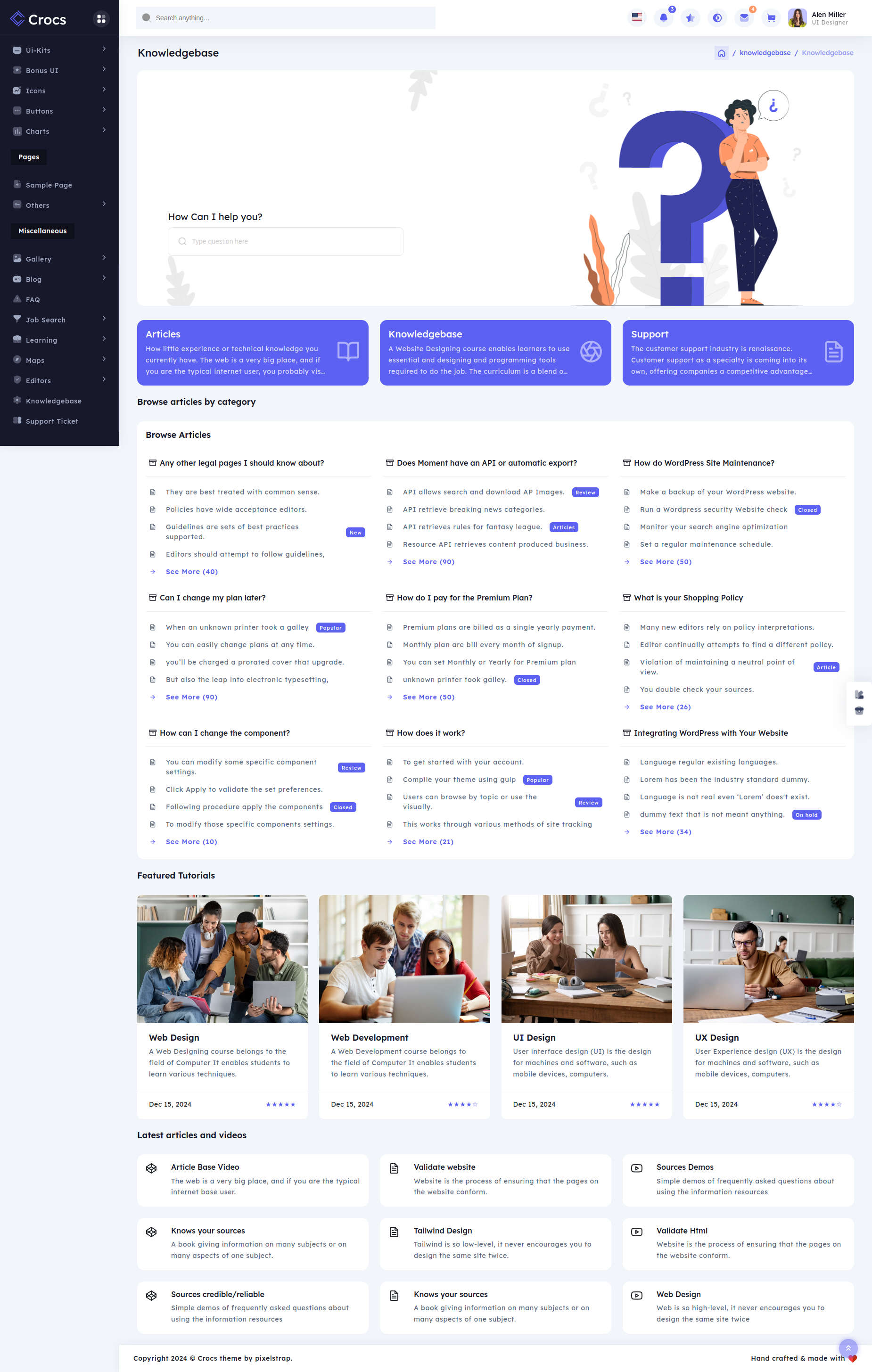Open the US flag language selector
Screen dimensions: 872x1372
click(637, 17)
